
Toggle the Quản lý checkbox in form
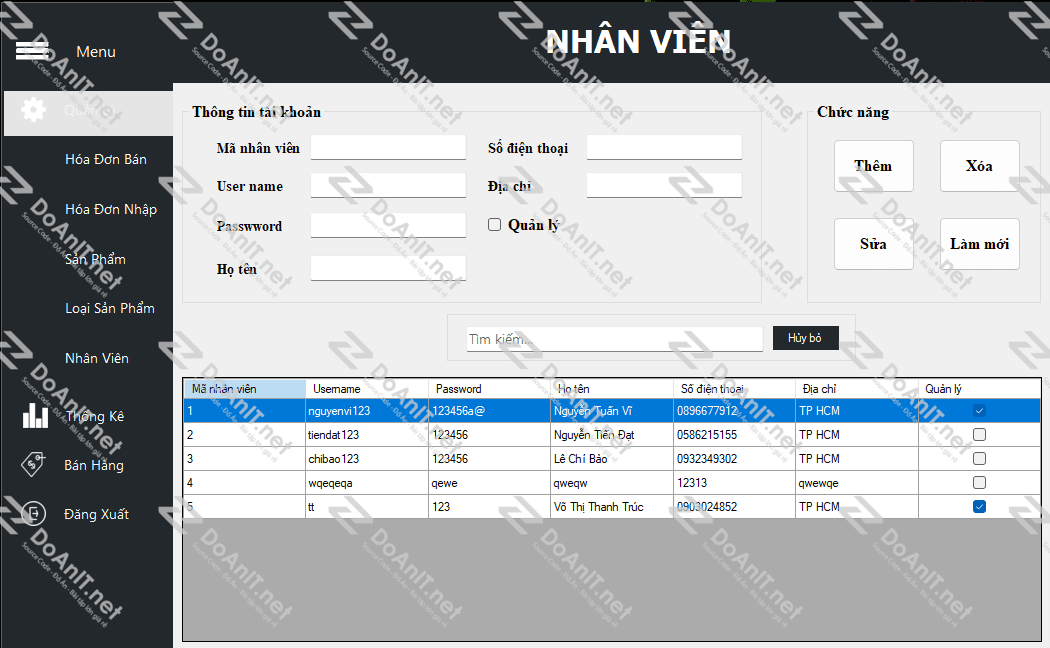(x=494, y=225)
